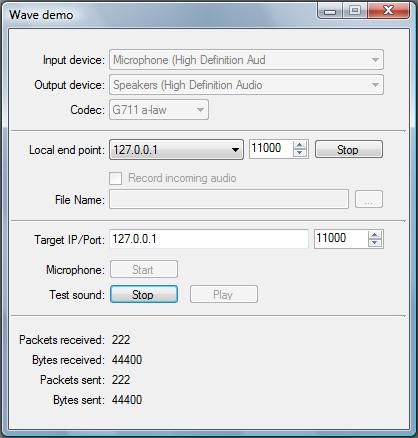Increase target port with up arrow
The image size is (418, 438).
[375, 235]
